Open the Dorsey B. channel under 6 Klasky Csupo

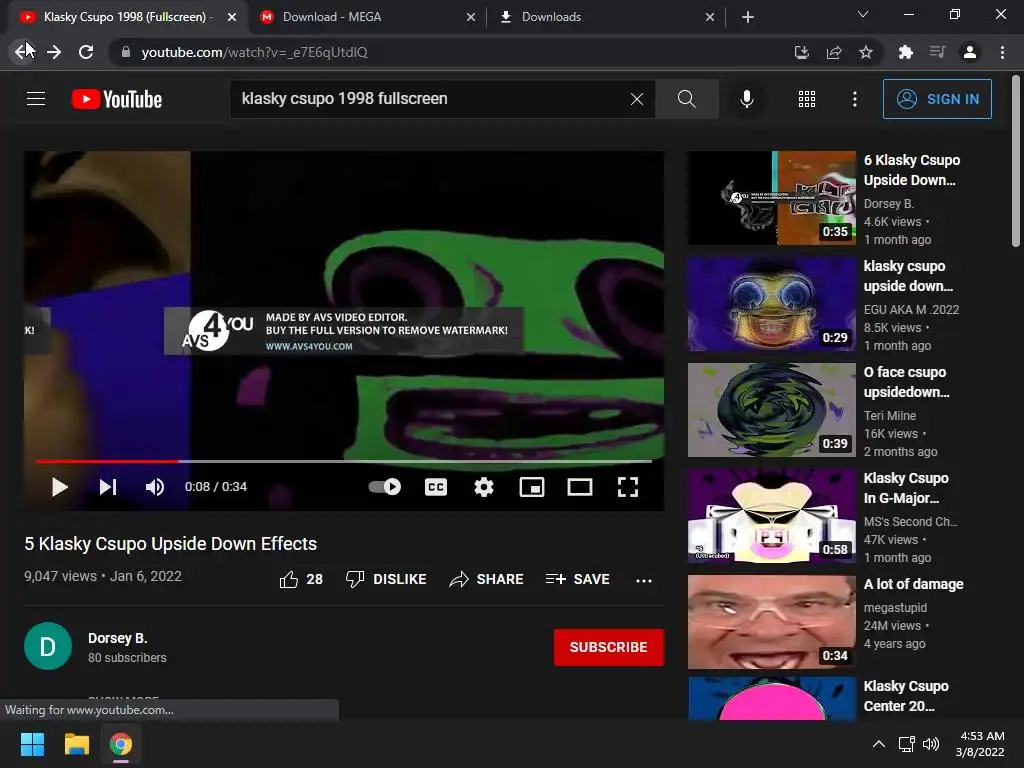tap(889, 204)
